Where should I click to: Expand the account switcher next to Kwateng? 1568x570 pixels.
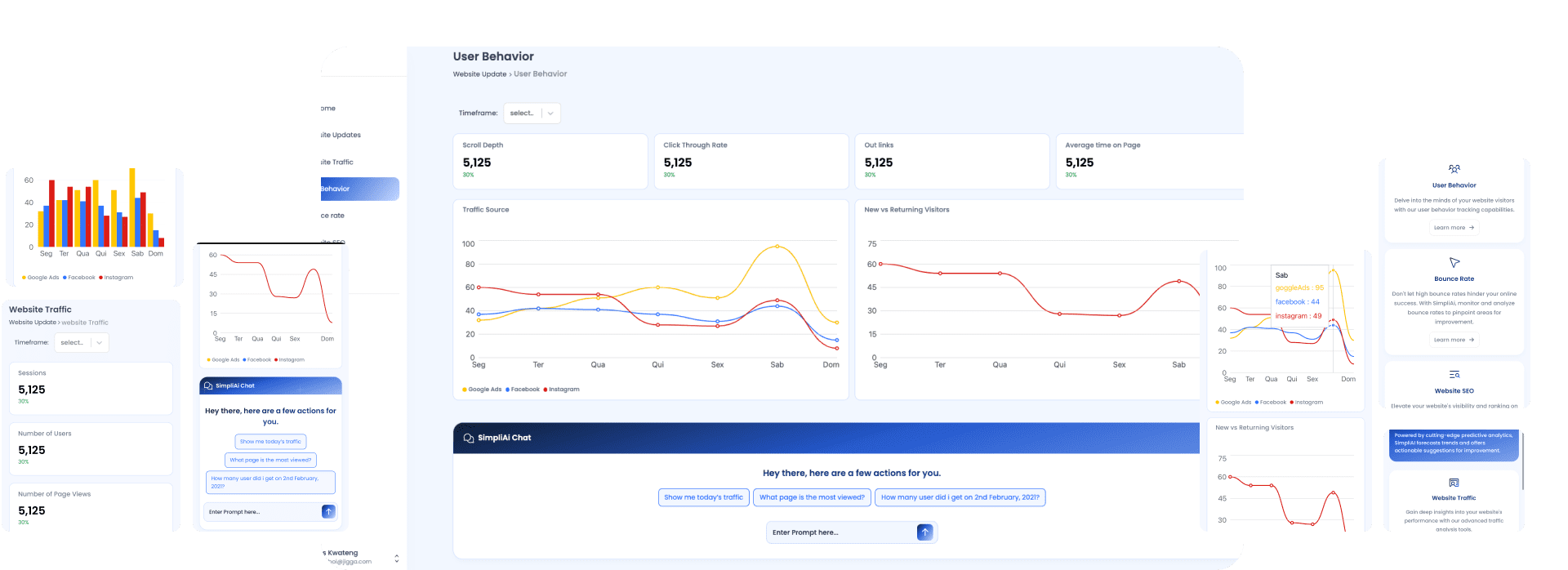coord(397,559)
